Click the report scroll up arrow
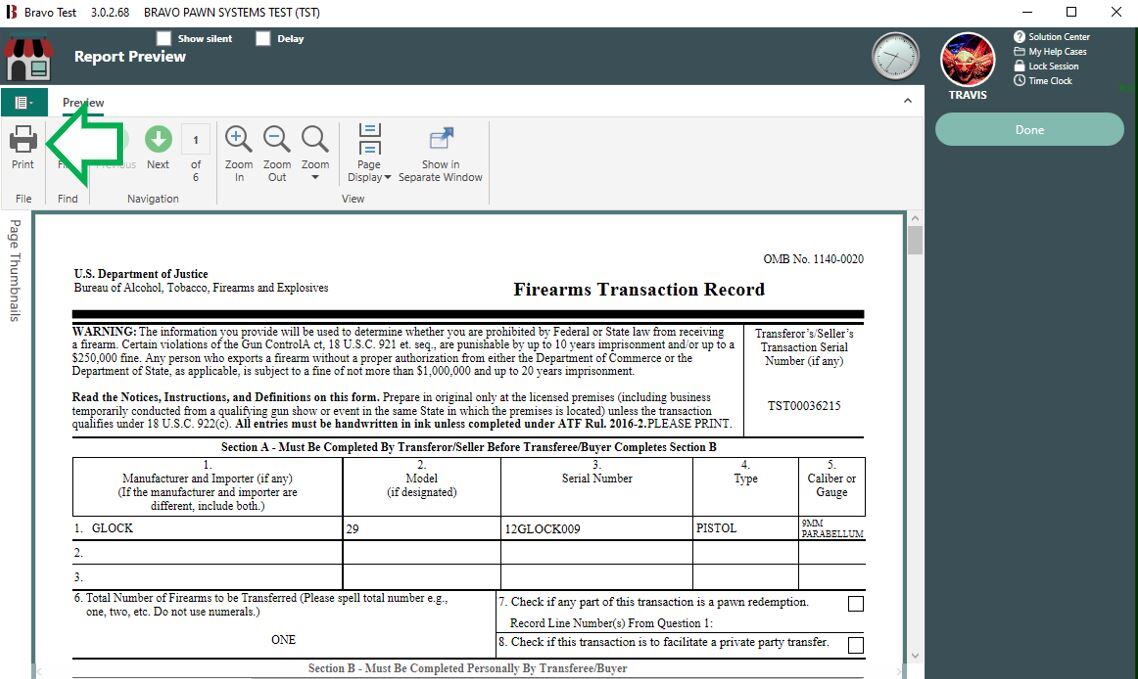 point(915,218)
